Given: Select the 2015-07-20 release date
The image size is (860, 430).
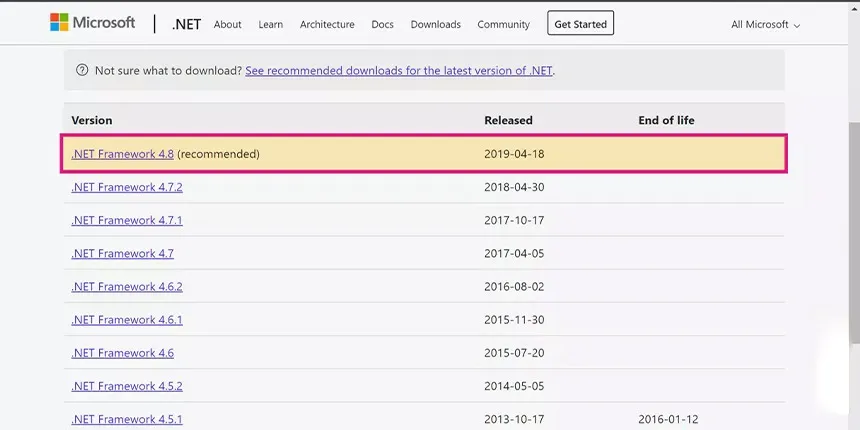Looking at the screenshot, I should tap(514, 353).
